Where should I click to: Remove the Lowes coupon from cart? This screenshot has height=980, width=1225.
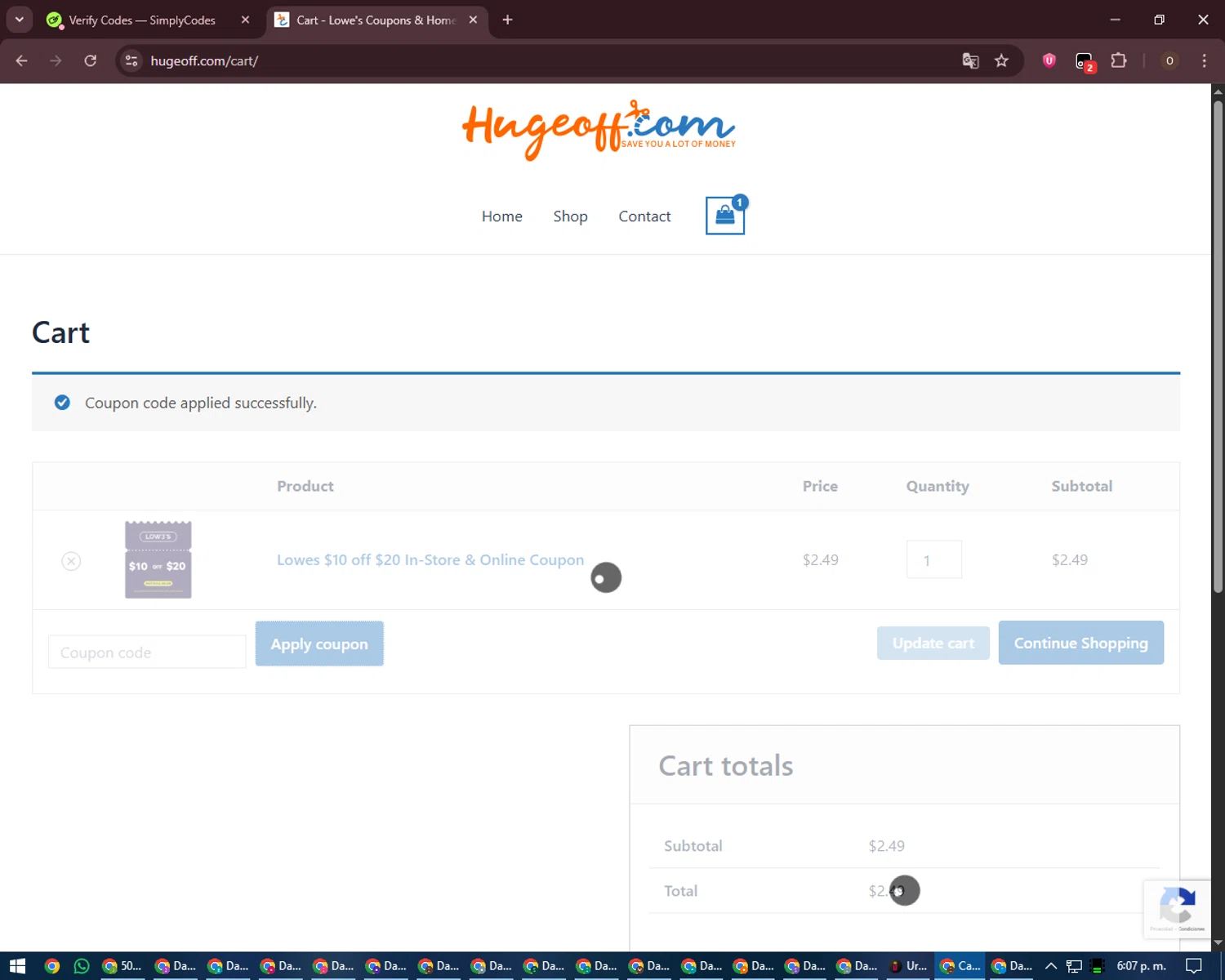click(x=71, y=561)
